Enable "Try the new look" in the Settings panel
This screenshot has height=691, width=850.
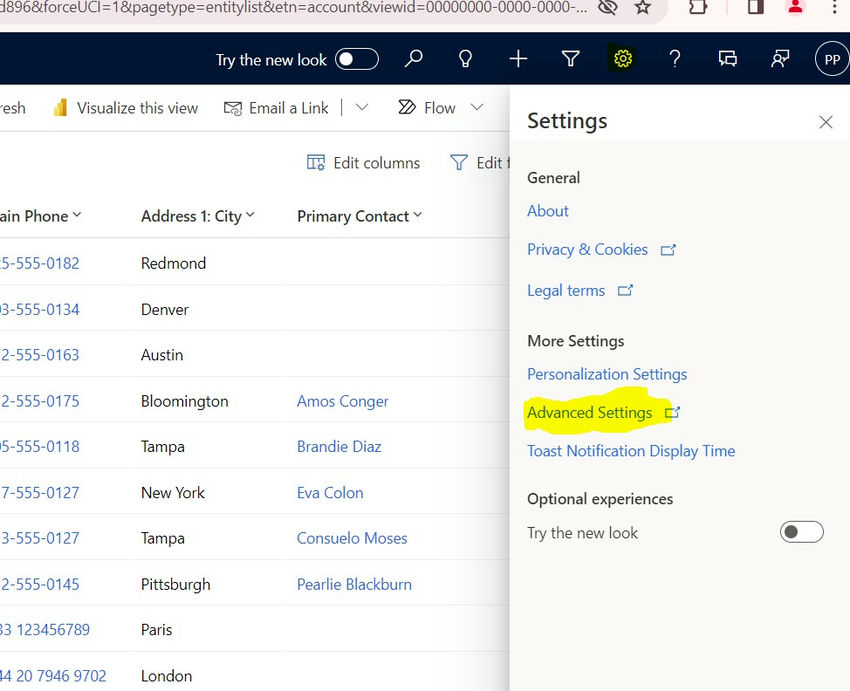pyautogui.click(x=801, y=531)
